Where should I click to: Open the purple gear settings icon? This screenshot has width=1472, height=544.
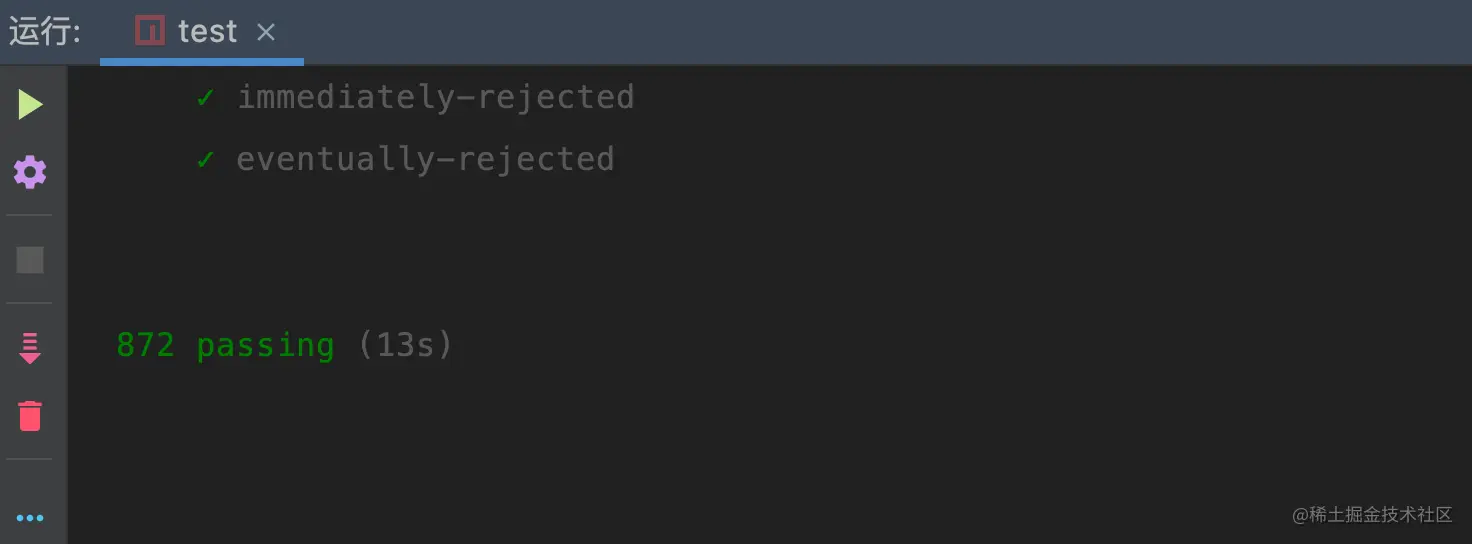tap(30, 172)
